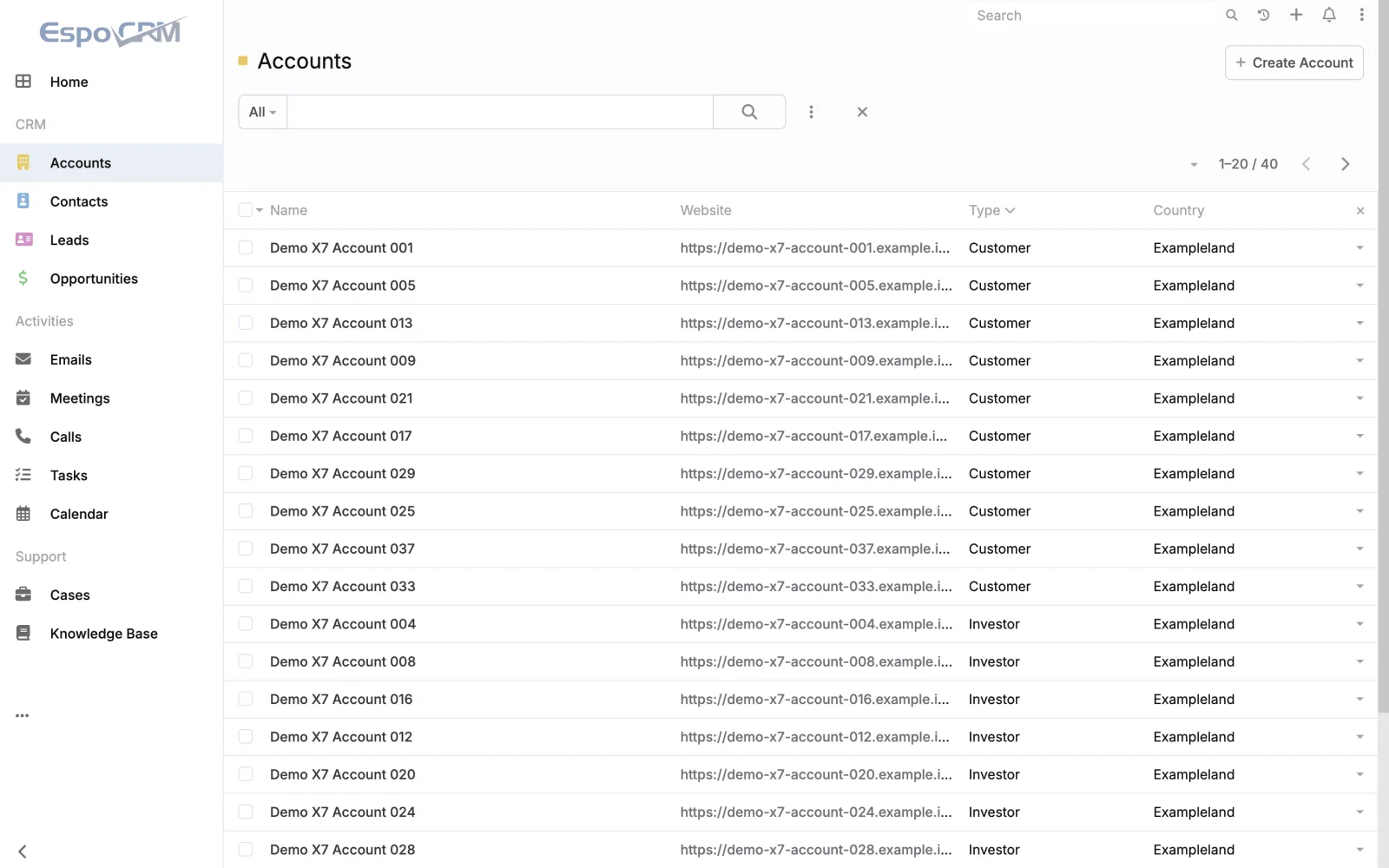1389x868 pixels.
Task: Select Demo X7 Account 021 checkbox
Action: 246,398
